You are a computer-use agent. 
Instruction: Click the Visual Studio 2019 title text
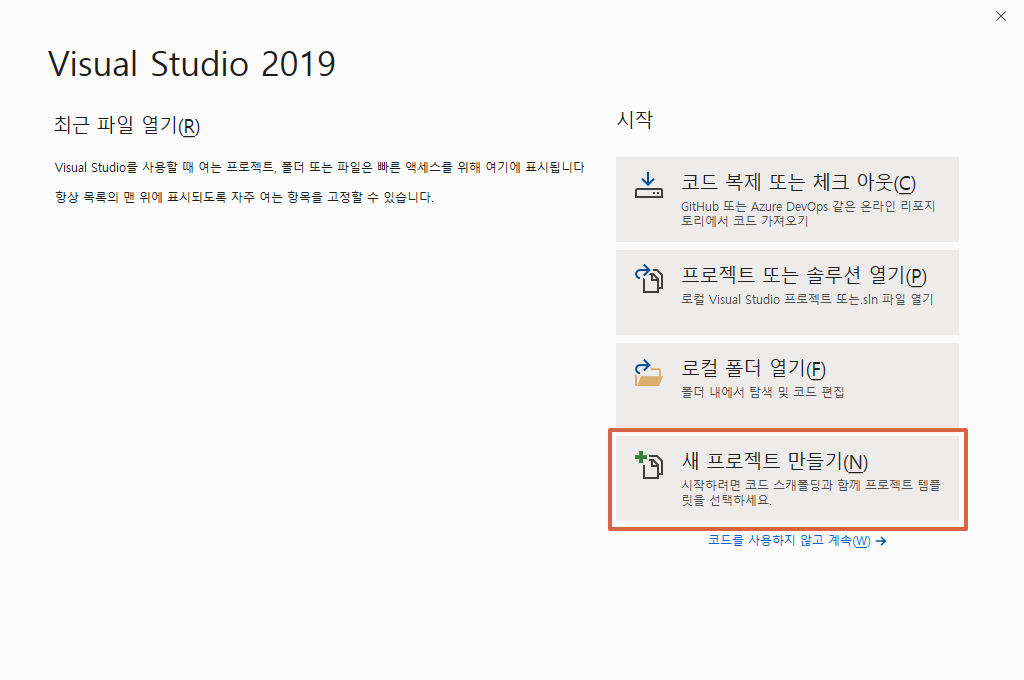point(192,64)
